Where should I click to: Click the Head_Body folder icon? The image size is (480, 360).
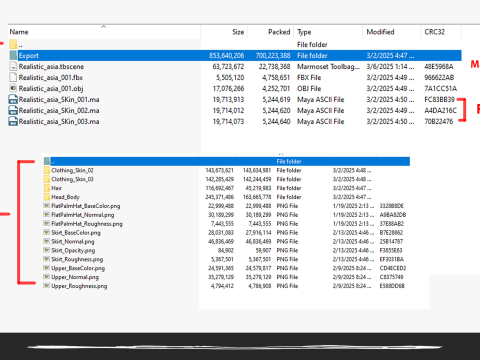[x=47, y=197]
